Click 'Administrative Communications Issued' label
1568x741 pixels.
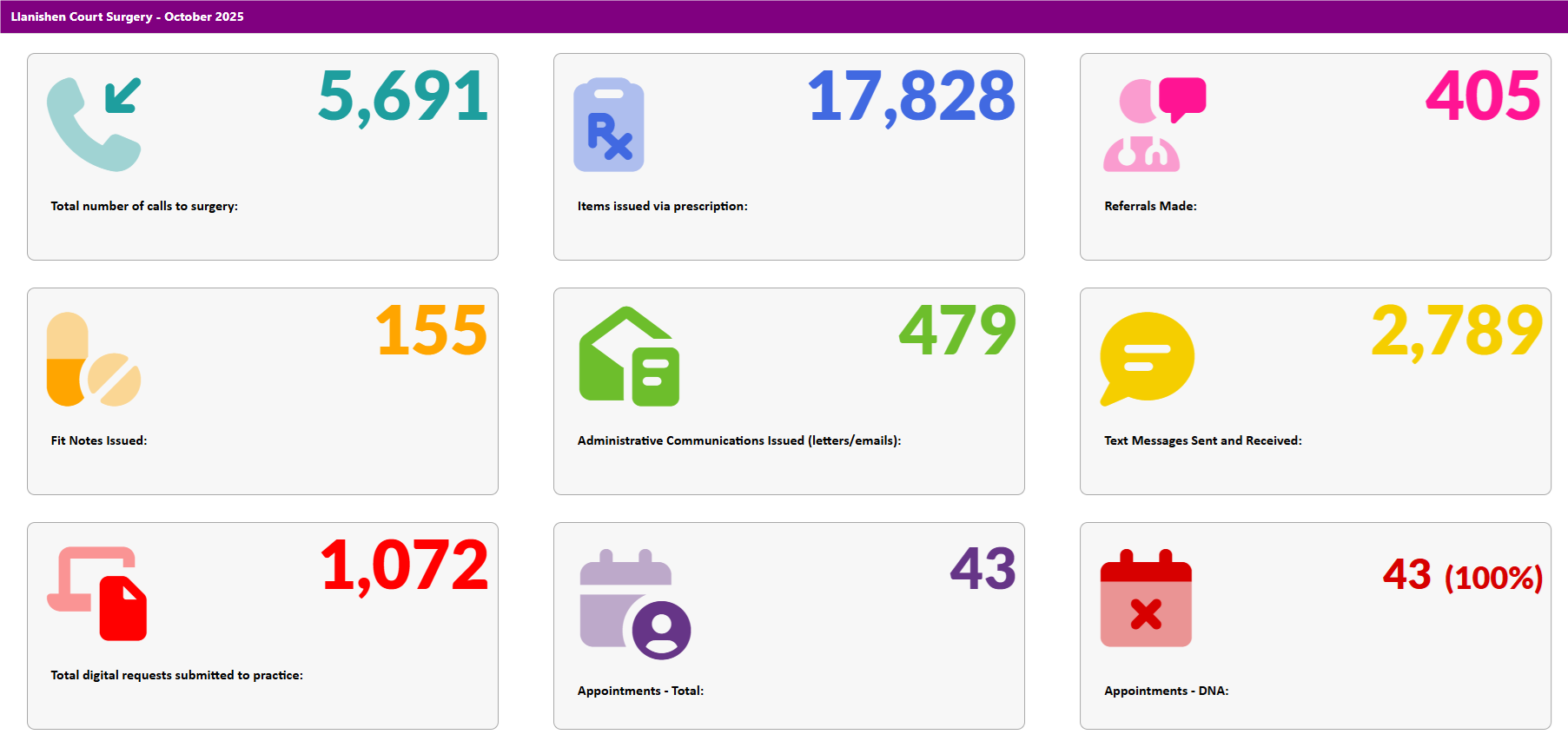tap(739, 440)
